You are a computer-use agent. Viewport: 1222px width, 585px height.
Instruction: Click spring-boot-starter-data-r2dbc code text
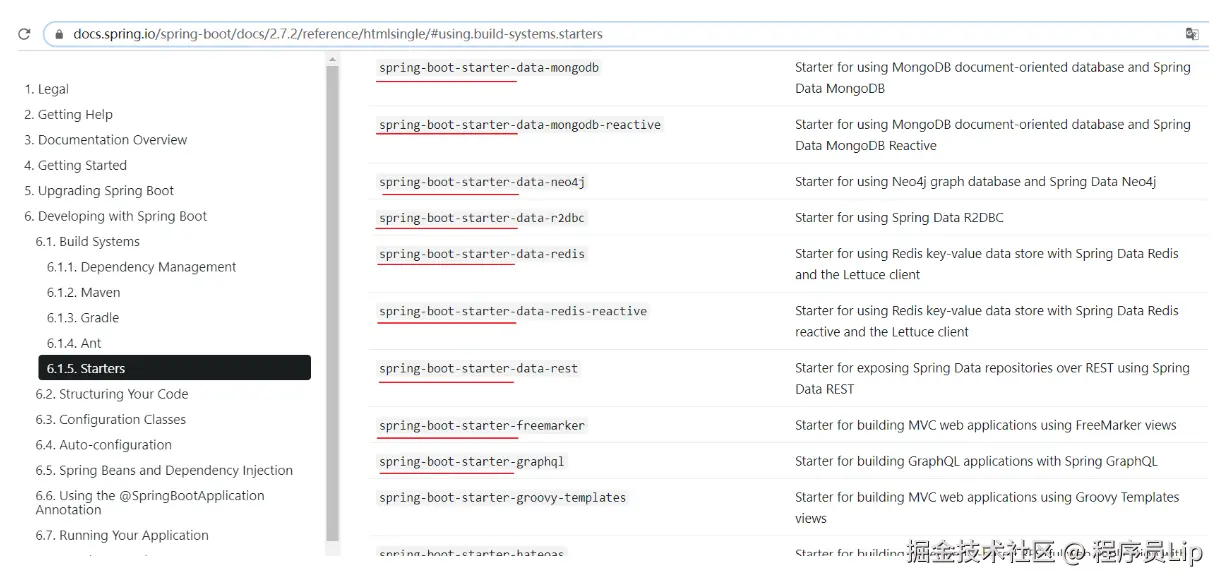click(482, 218)
